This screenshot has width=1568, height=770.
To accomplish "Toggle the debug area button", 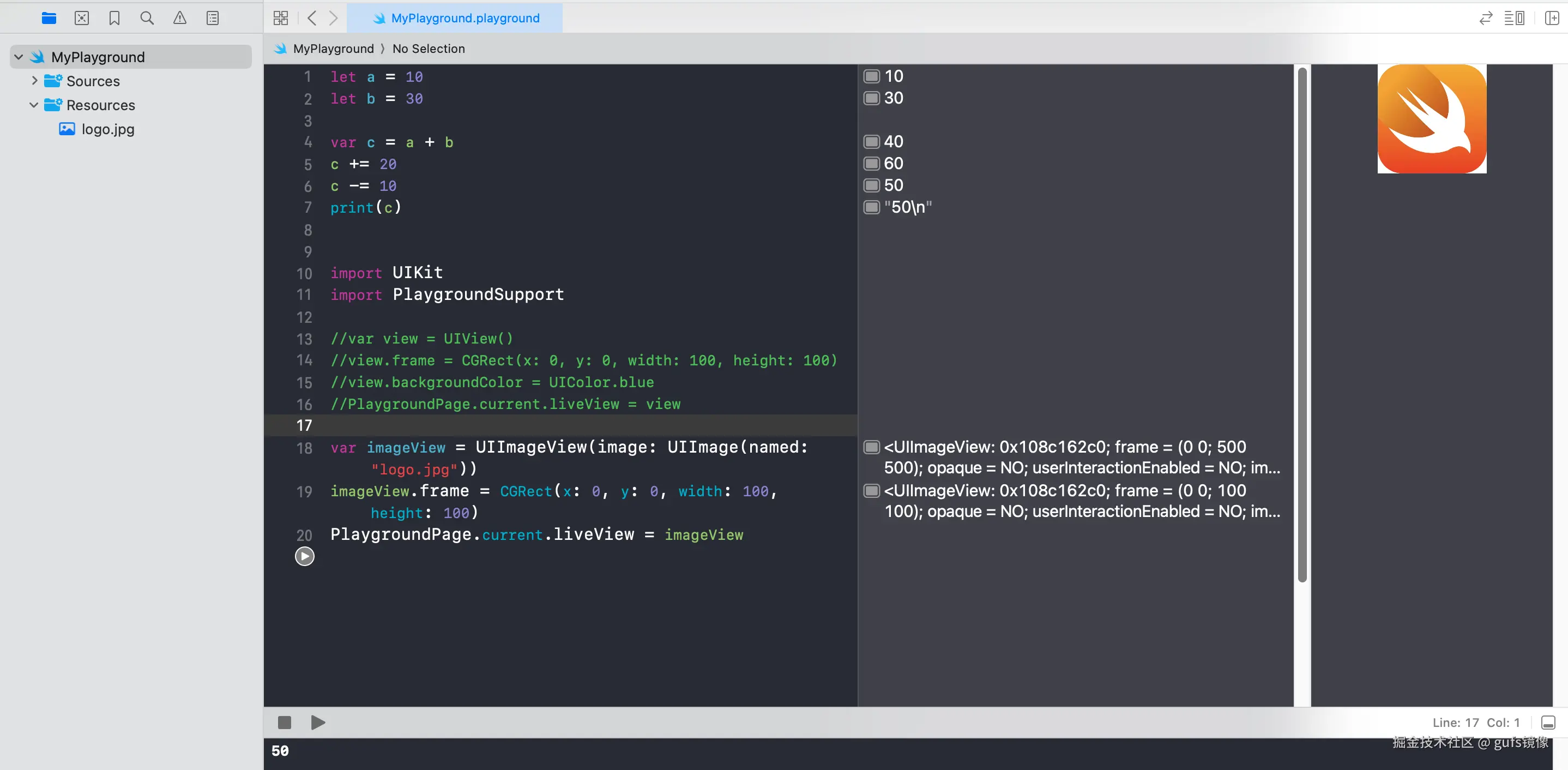I will coord(1548,723).
